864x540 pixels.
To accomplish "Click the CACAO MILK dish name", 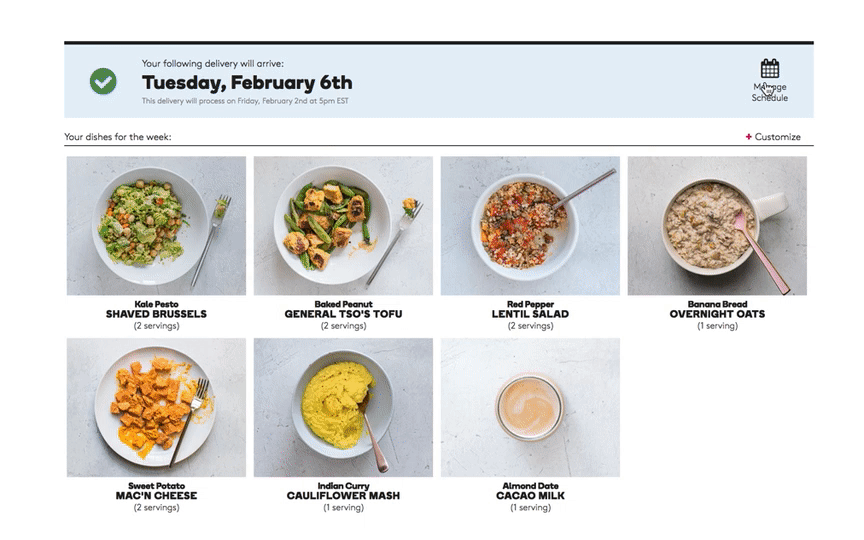I will [x=530, y=496].
